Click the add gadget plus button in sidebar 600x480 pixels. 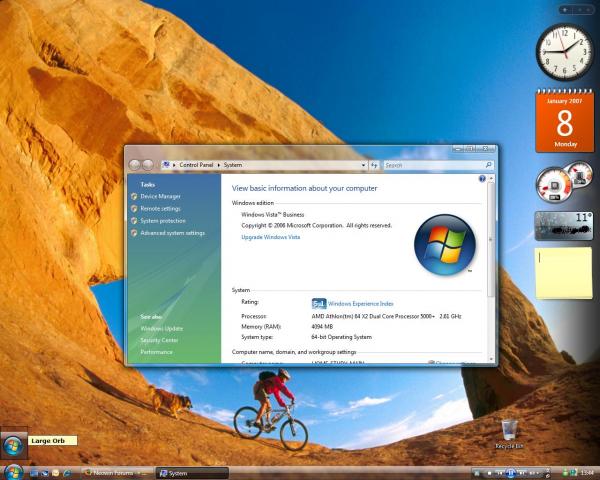565,10
